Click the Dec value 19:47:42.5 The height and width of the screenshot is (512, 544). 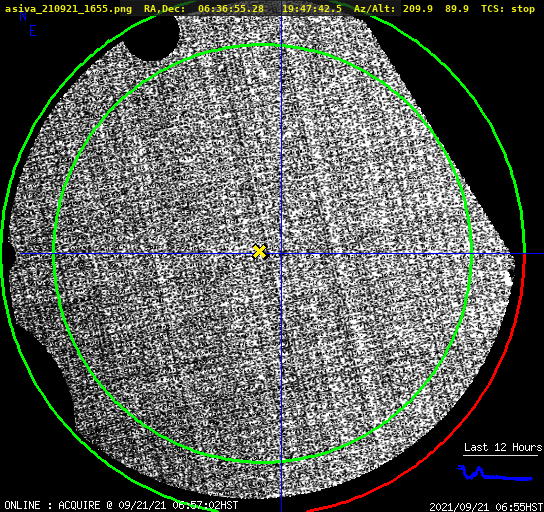(312, 9)
